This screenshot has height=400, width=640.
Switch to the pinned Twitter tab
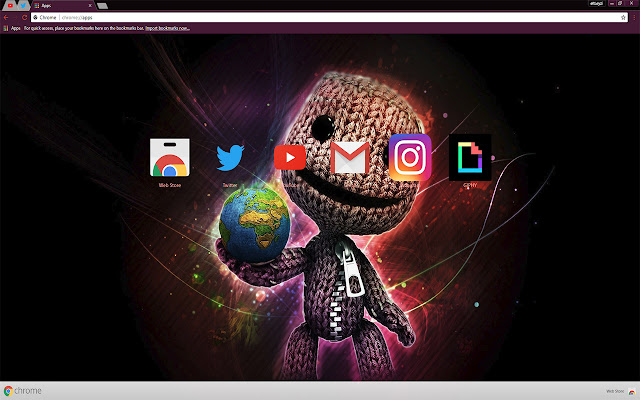pos(23,5)
